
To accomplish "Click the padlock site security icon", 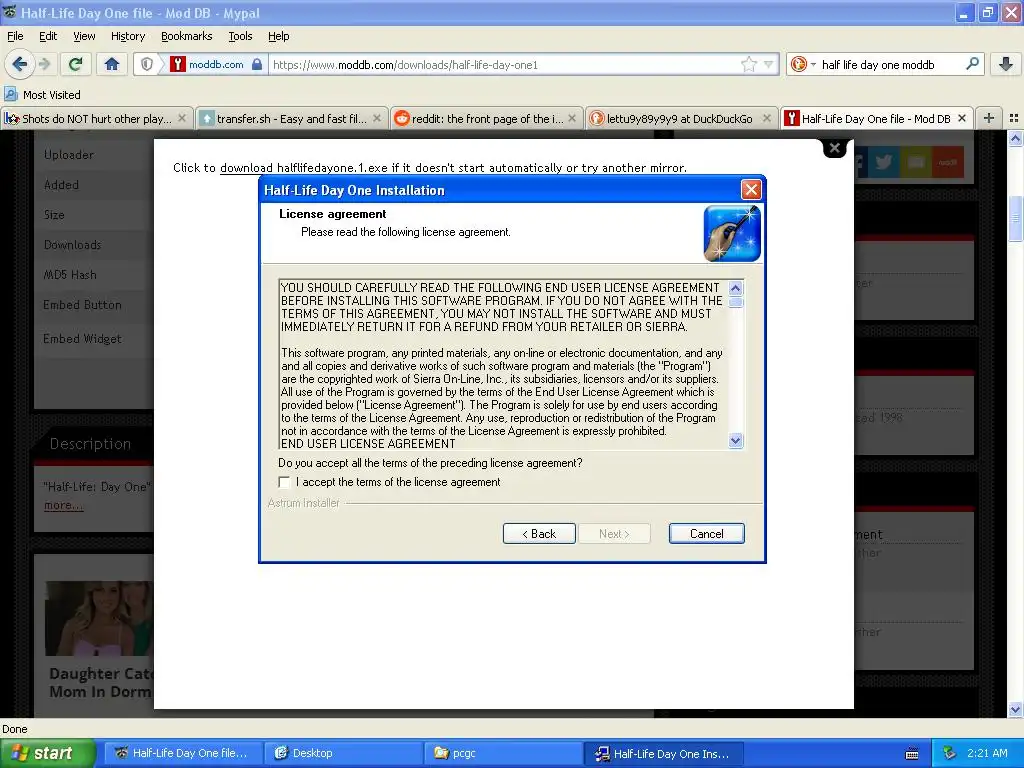I will coord(257,64).
